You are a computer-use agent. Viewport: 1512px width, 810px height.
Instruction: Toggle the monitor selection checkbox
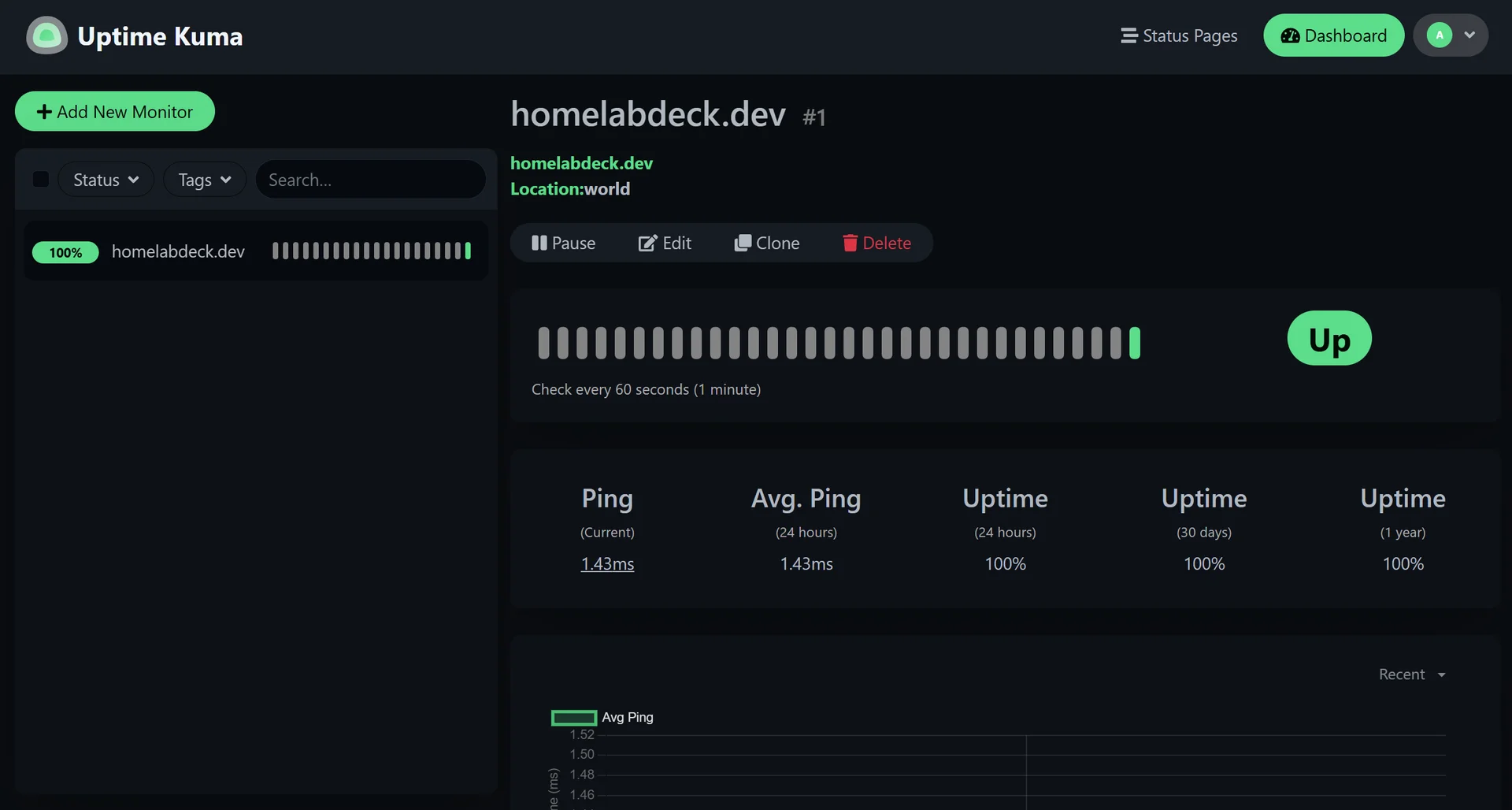(x=41, y=180)
